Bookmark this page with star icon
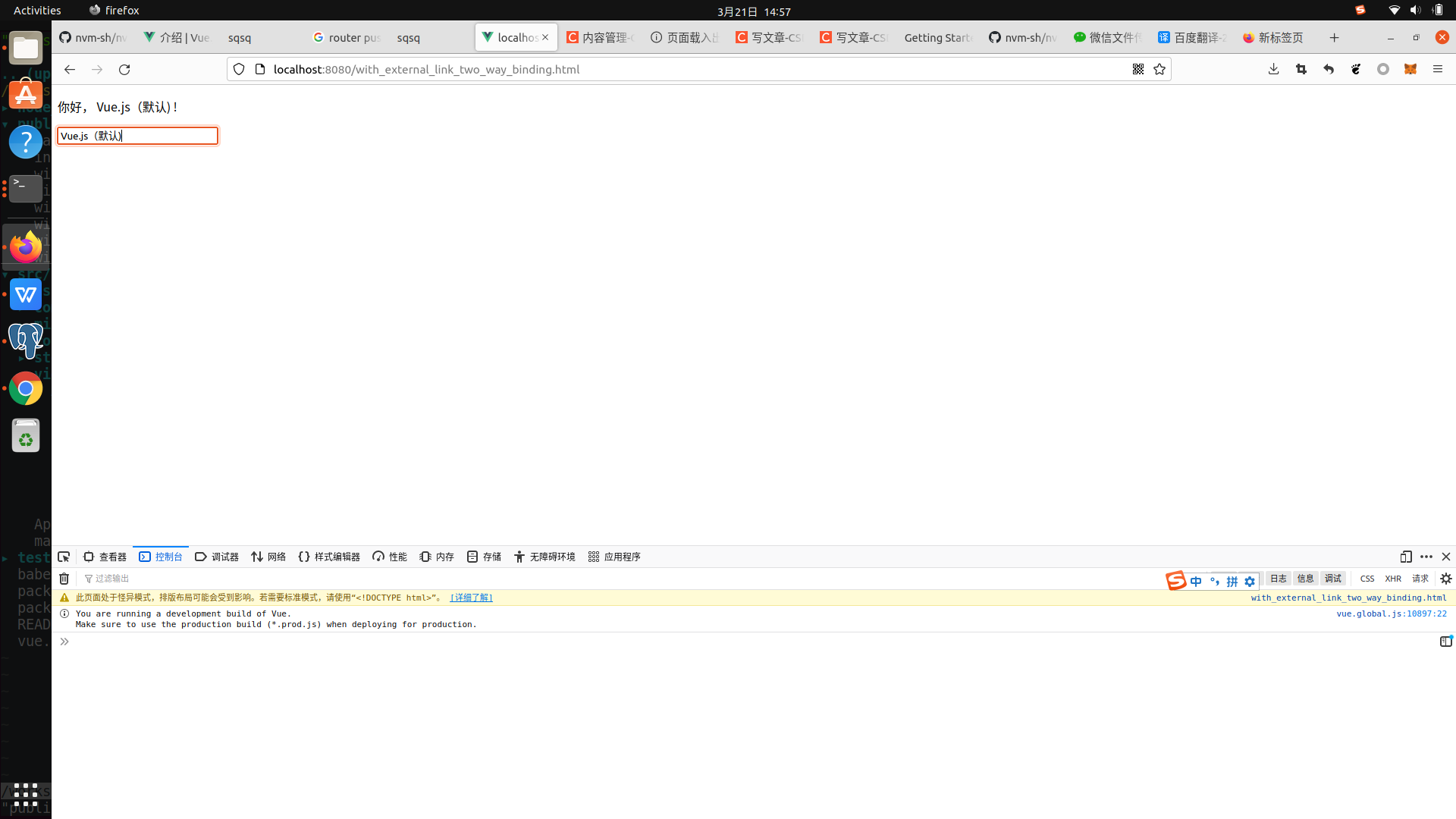The height and width of the screenshot is (819, 1456). click(1159, 69)
